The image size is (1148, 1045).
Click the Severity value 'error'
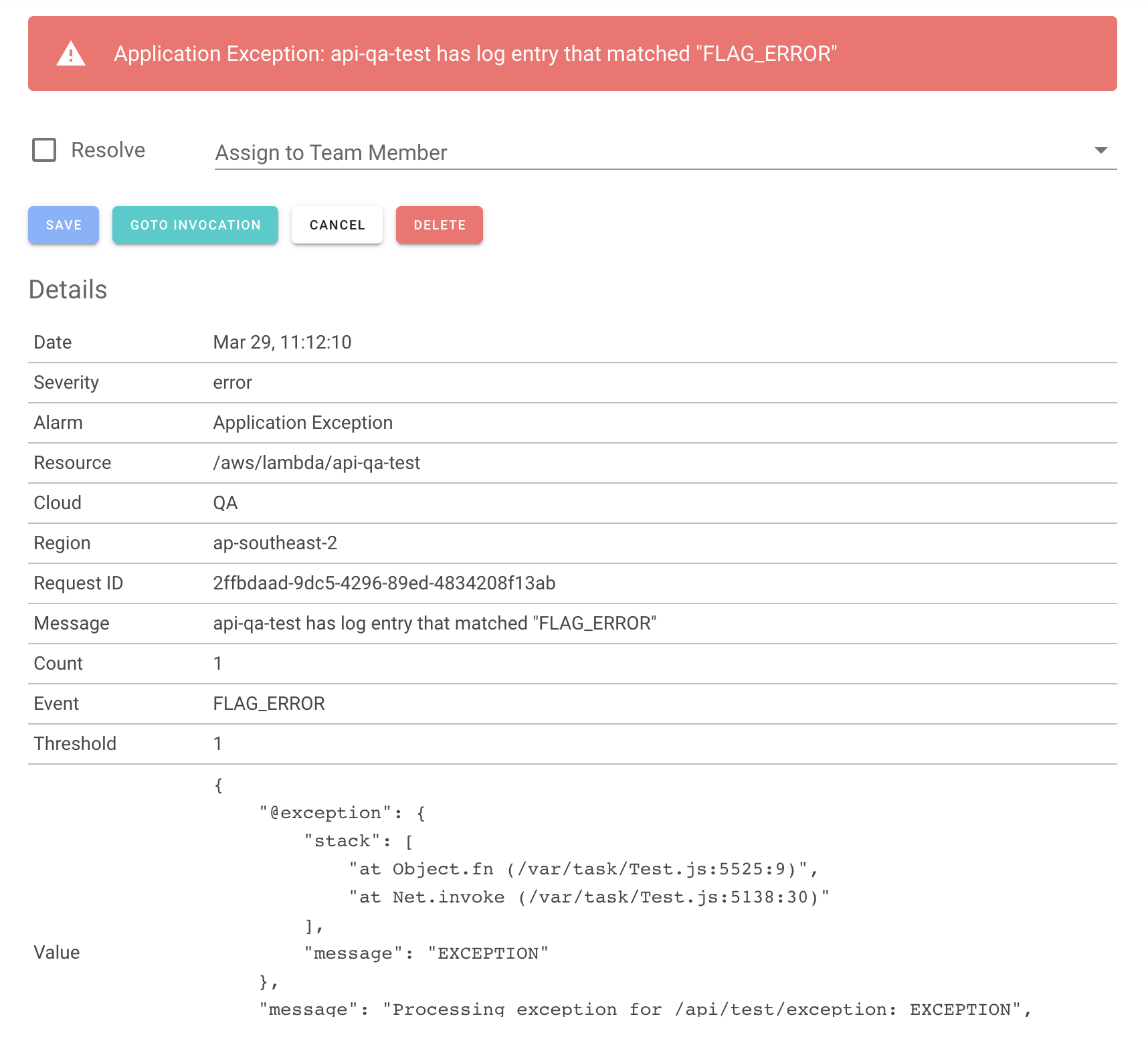pos(233,383)
